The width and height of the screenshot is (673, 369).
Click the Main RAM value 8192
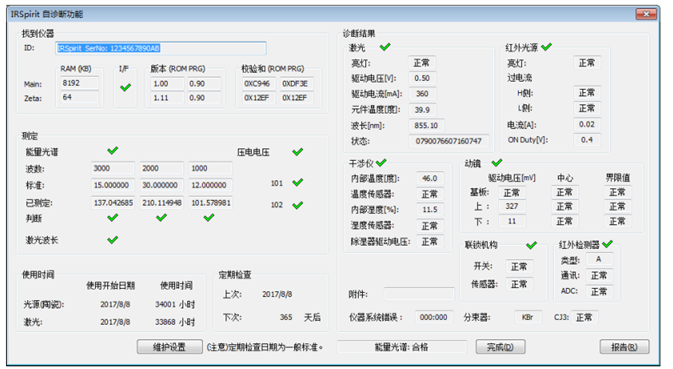pos(79,83)
